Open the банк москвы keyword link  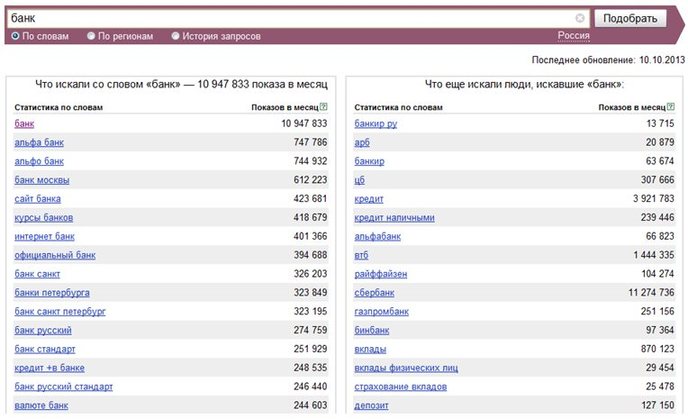42,180
